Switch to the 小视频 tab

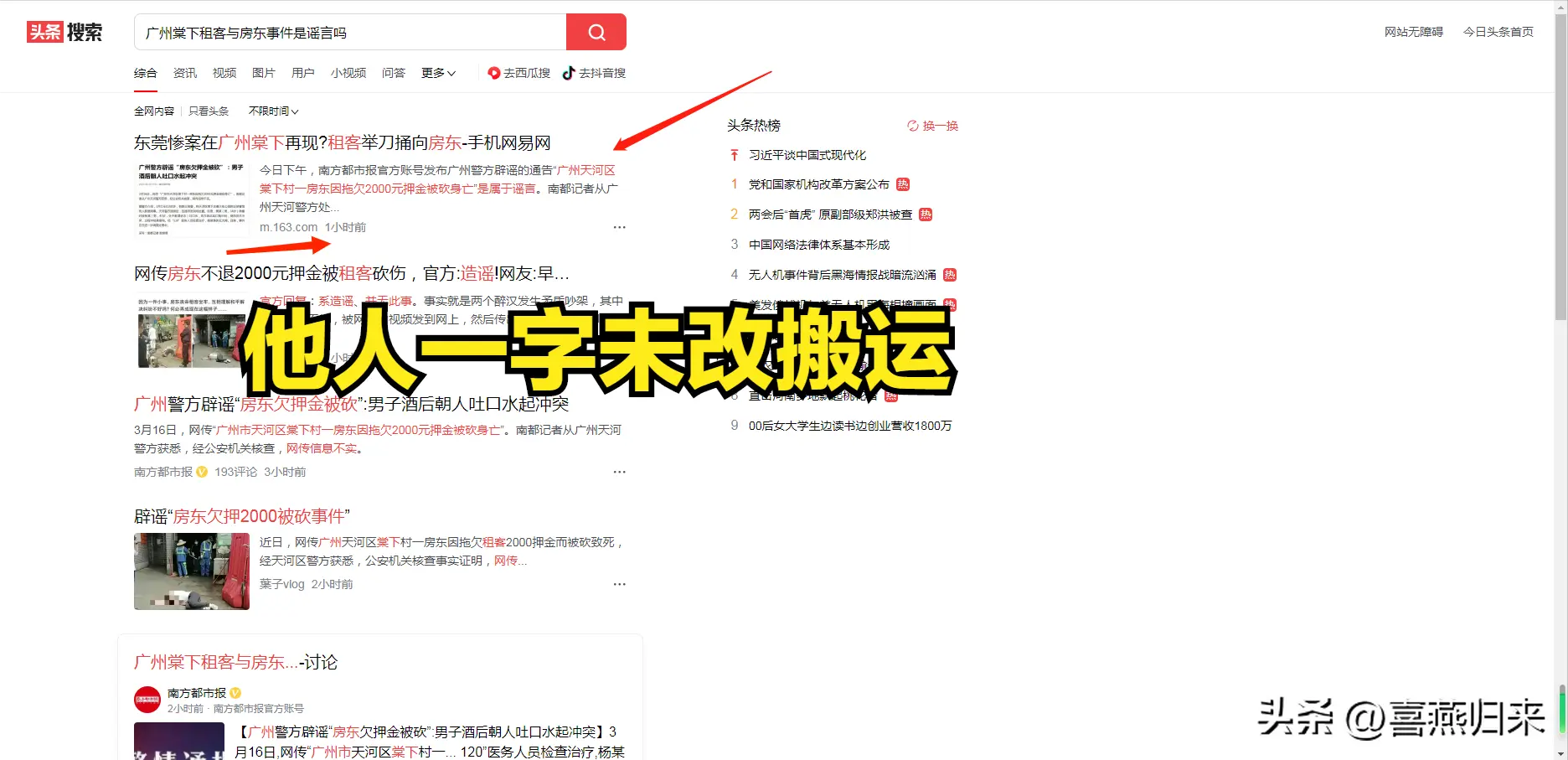tap(348, 73)
